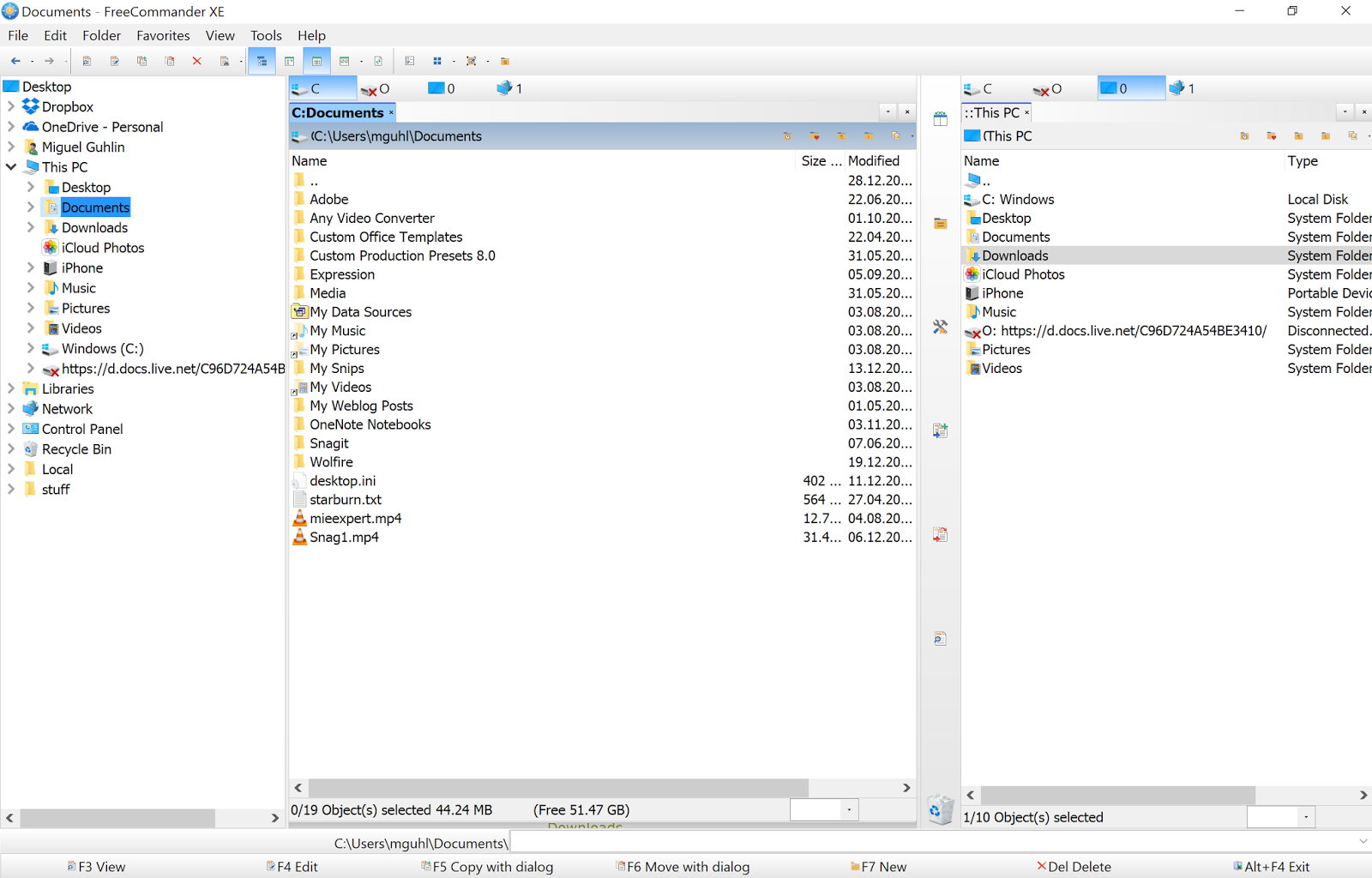Open the Favorites menu

click(163, 35)
